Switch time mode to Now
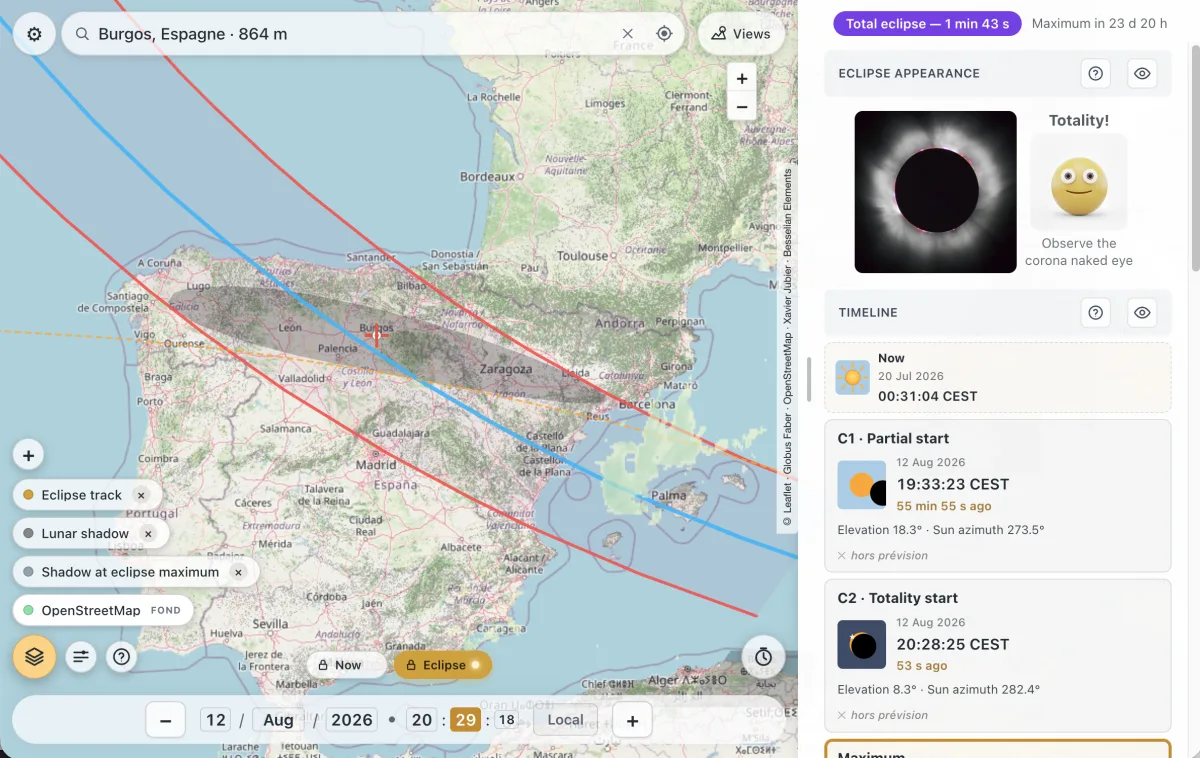 [347, 665]
